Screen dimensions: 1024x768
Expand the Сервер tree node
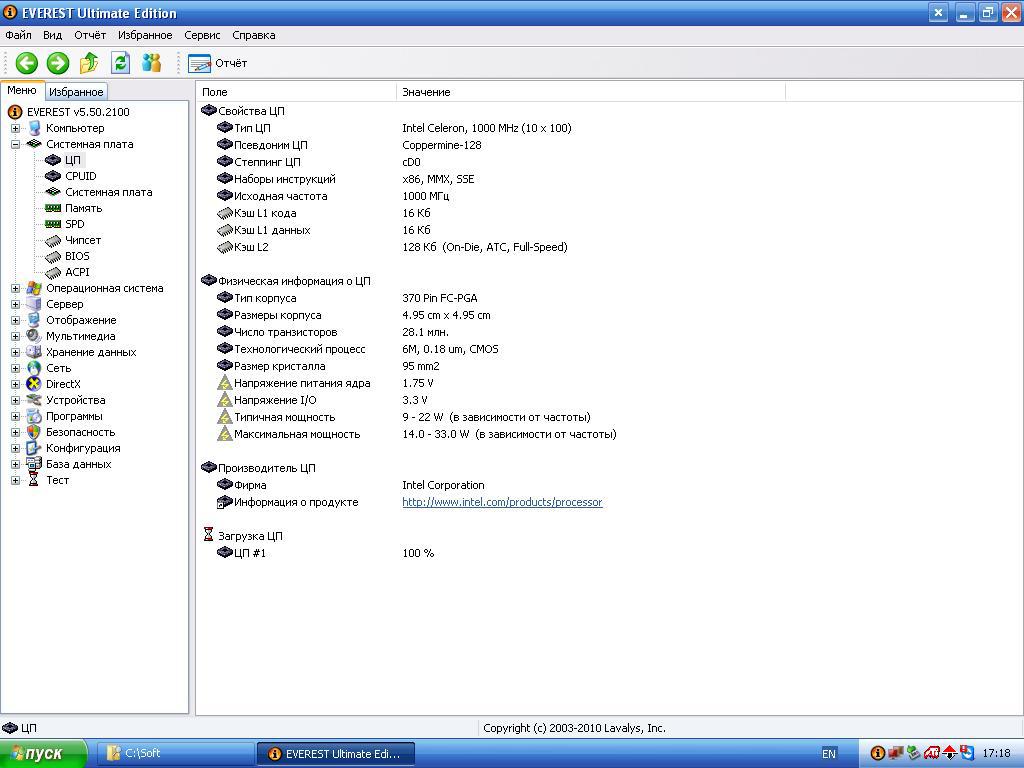[15, 304]
